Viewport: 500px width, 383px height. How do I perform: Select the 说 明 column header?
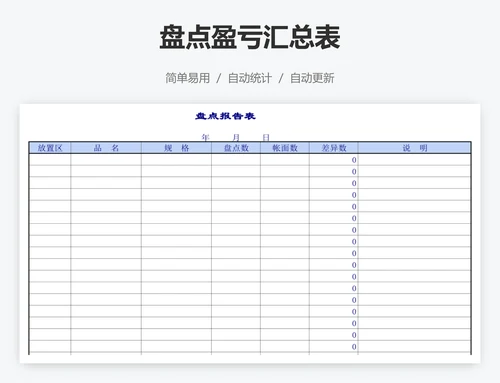(x=414, y=148)
